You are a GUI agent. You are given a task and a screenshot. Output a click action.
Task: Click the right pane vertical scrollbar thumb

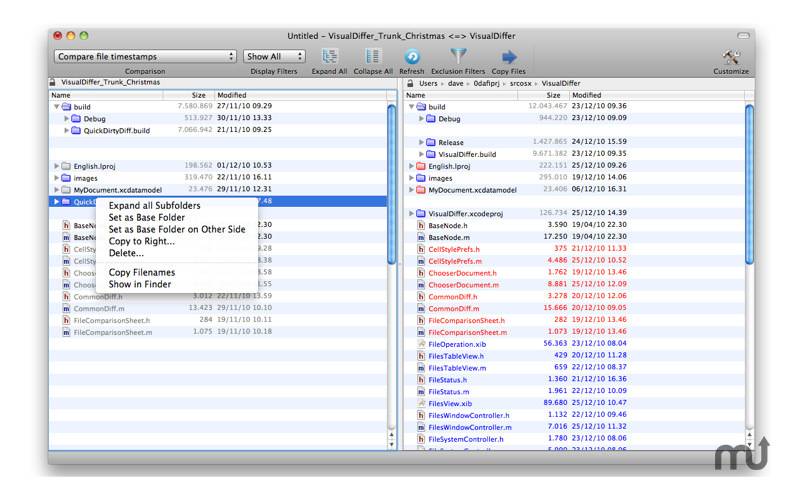(x=749, y=184)
